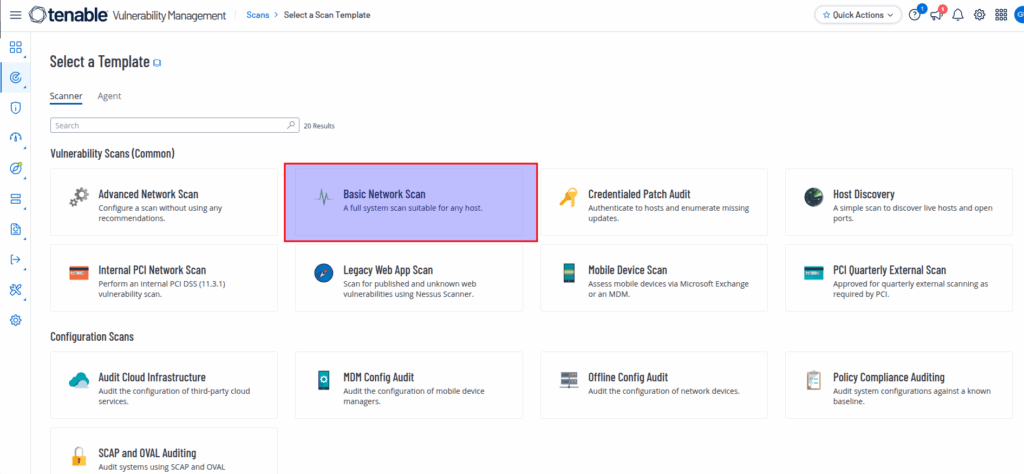This screenshot has height=474, width=1024.
Task: Expand the Quick Actions dropdown
Action: (x=857, y=15)
